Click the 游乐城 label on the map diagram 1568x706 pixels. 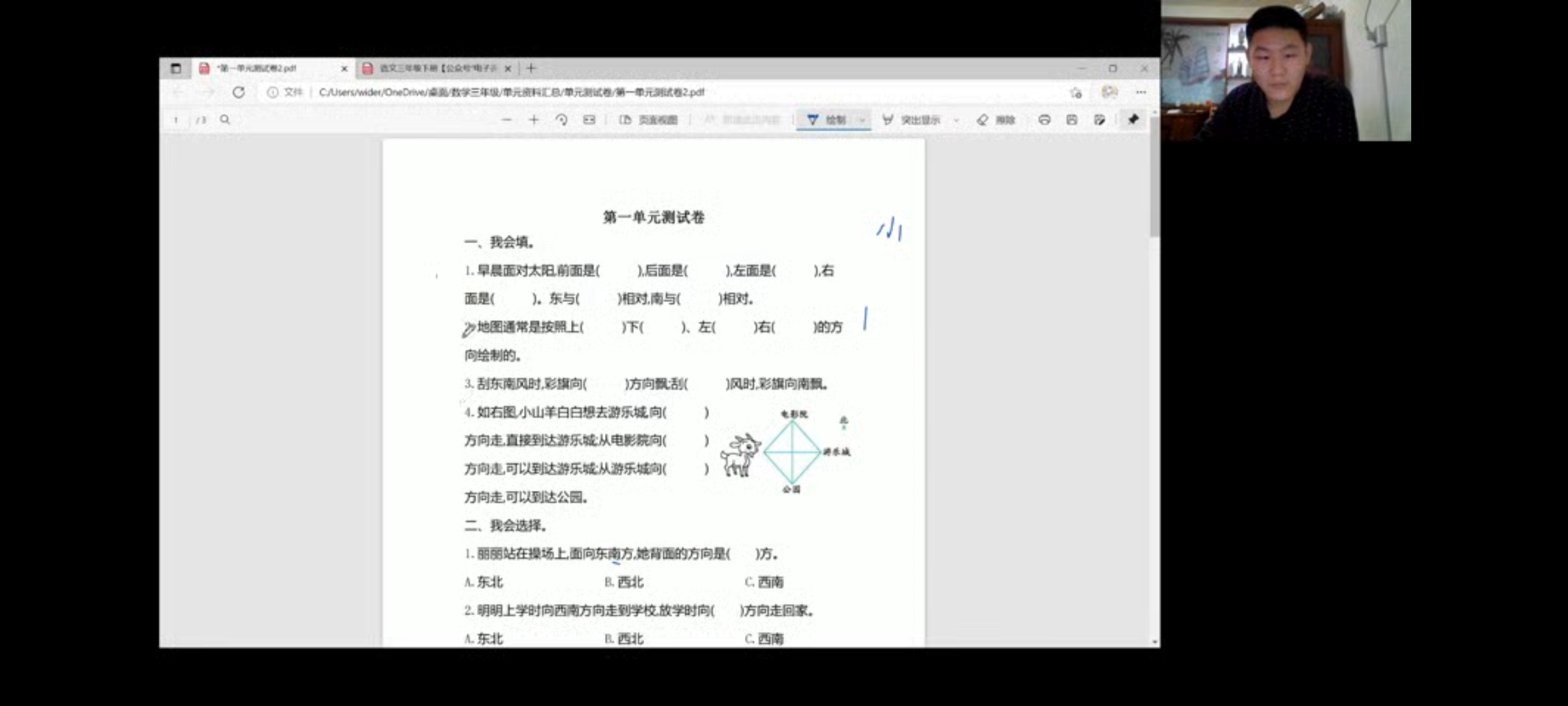pos(837,452)
